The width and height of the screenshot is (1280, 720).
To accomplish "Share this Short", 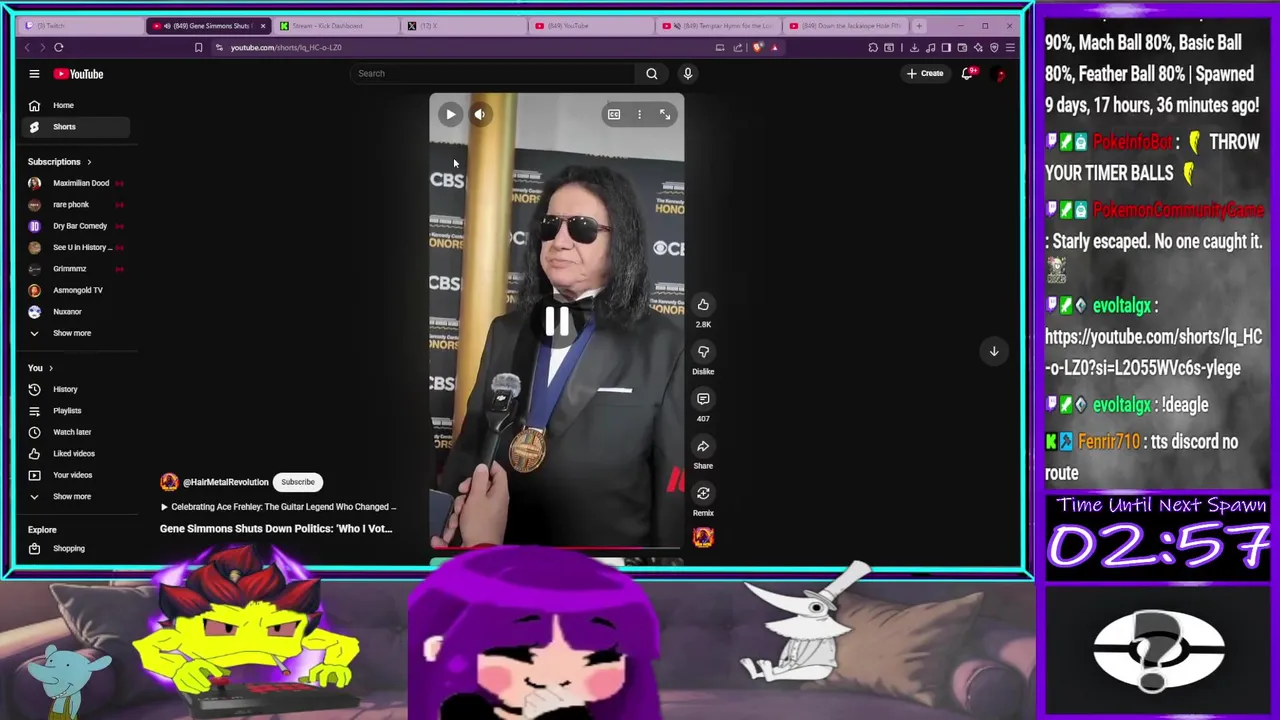I will (703, 446).
